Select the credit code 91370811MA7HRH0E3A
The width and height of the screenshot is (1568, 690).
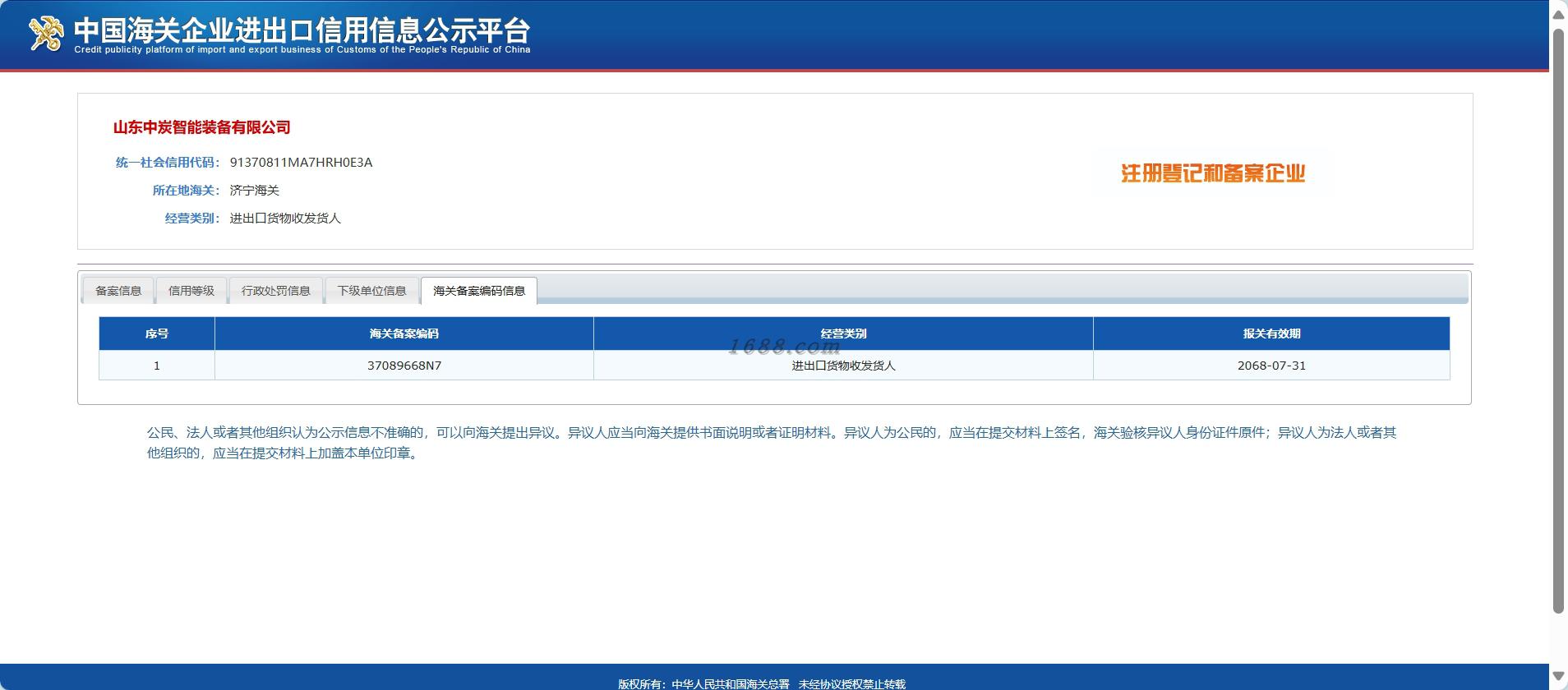[301, 163]
